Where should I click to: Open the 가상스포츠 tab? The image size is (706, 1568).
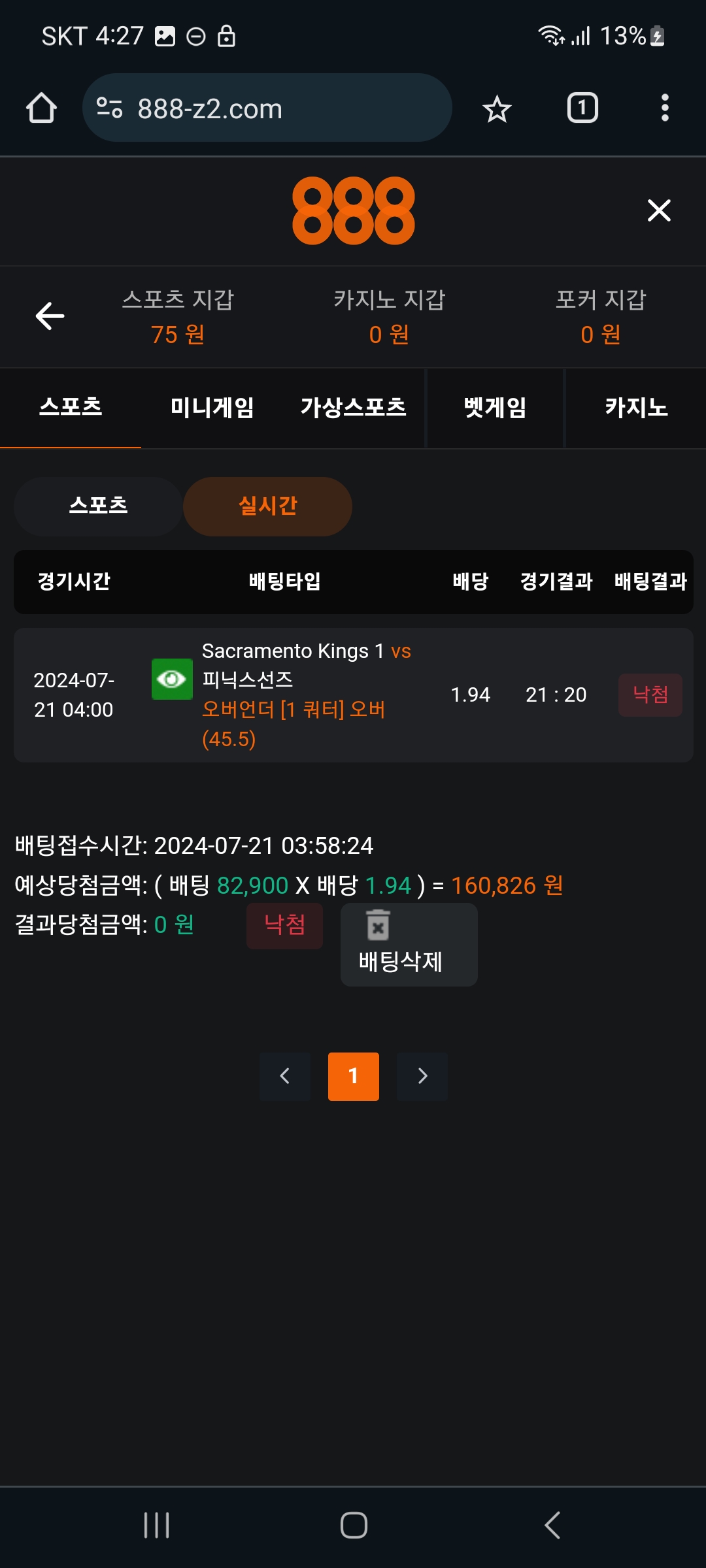[353, 408]
